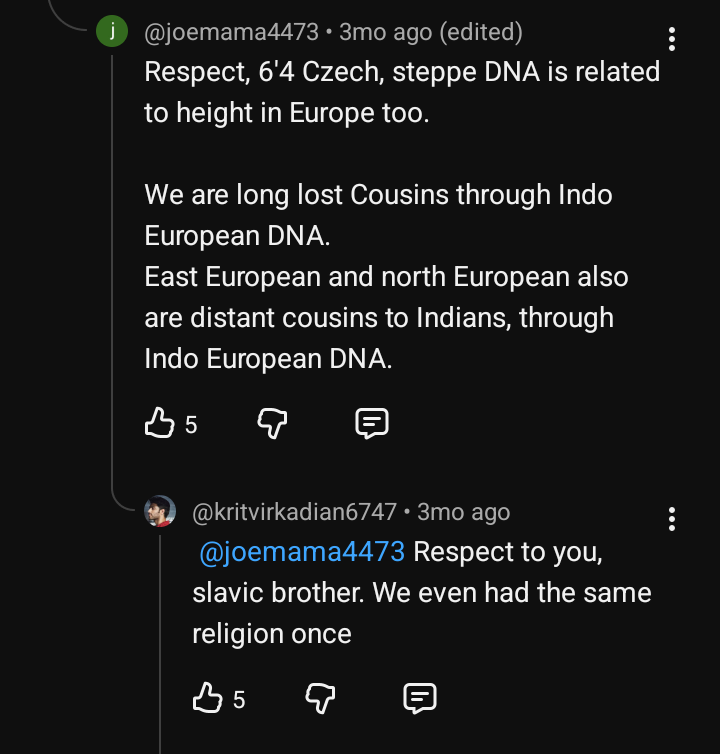Like the comment by joemama4473
The height and width of the screenshot is (754, 720).
pyautogui.click(x=160, y=424)
